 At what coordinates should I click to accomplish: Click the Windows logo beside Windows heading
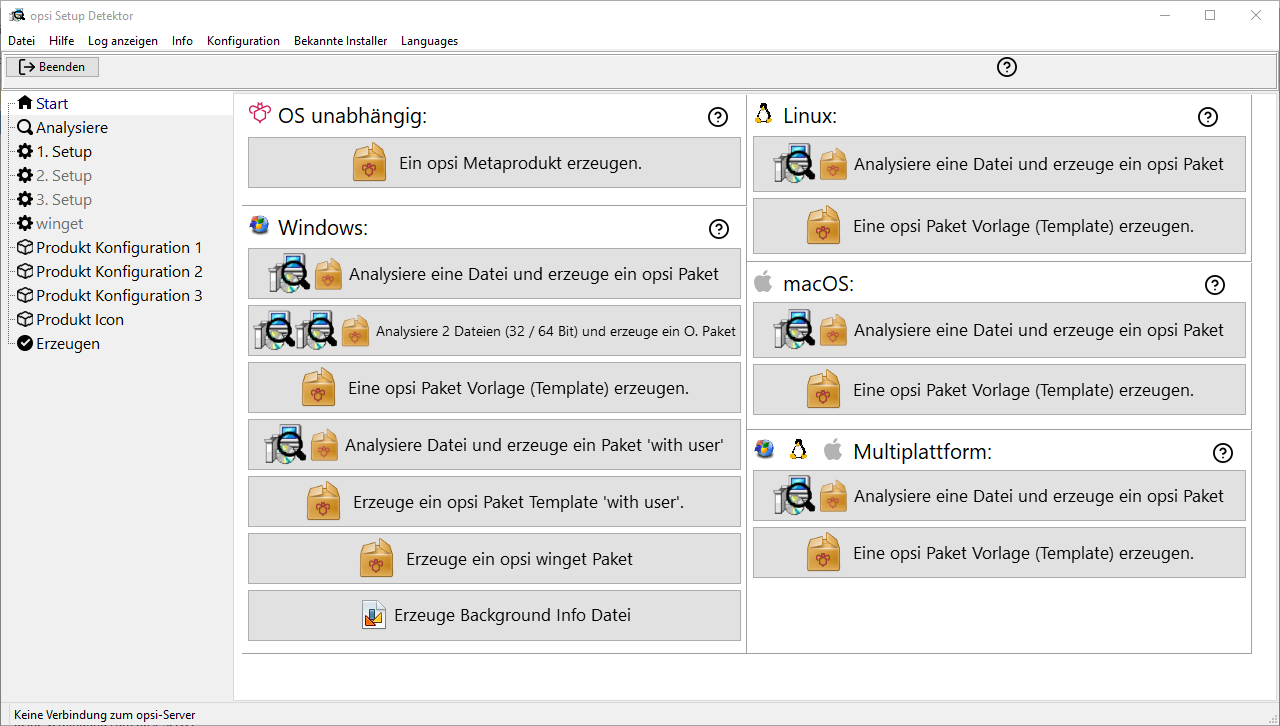click(260, 225)
